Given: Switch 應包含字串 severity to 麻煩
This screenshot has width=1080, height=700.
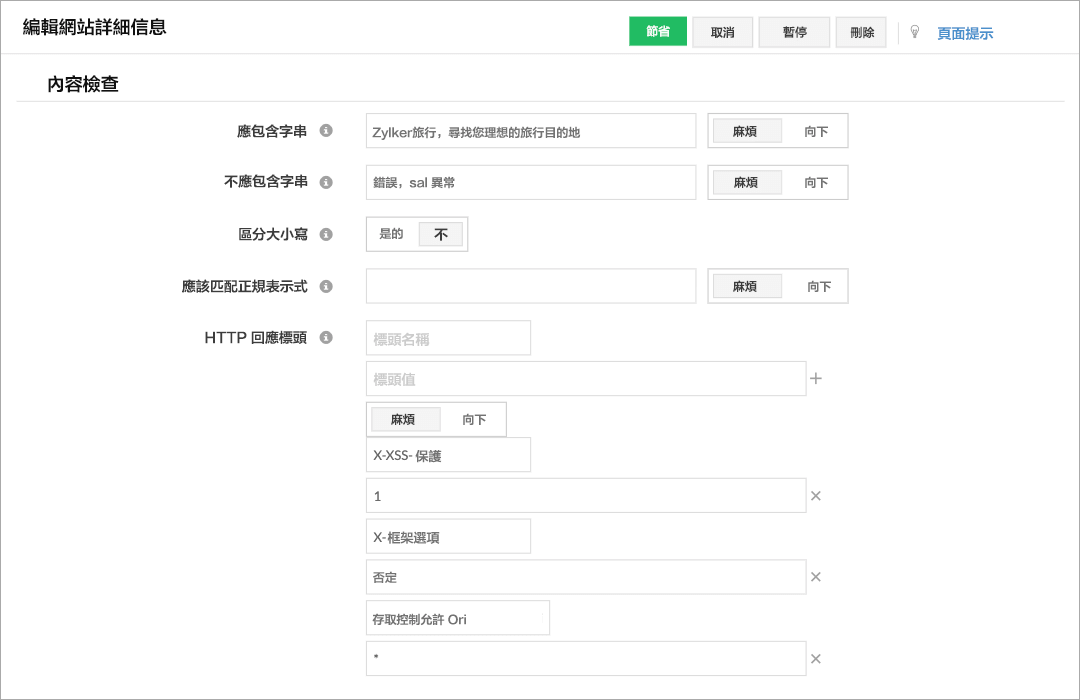Looking at the screenshot, I should 746,130.
